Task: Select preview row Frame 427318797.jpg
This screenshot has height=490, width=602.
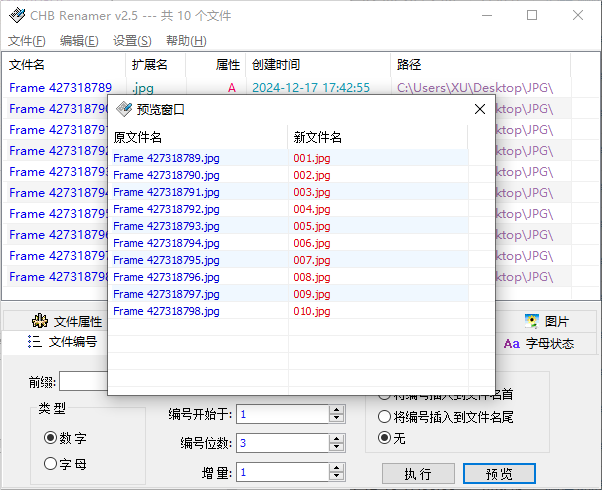Action: tap(166, 294)
